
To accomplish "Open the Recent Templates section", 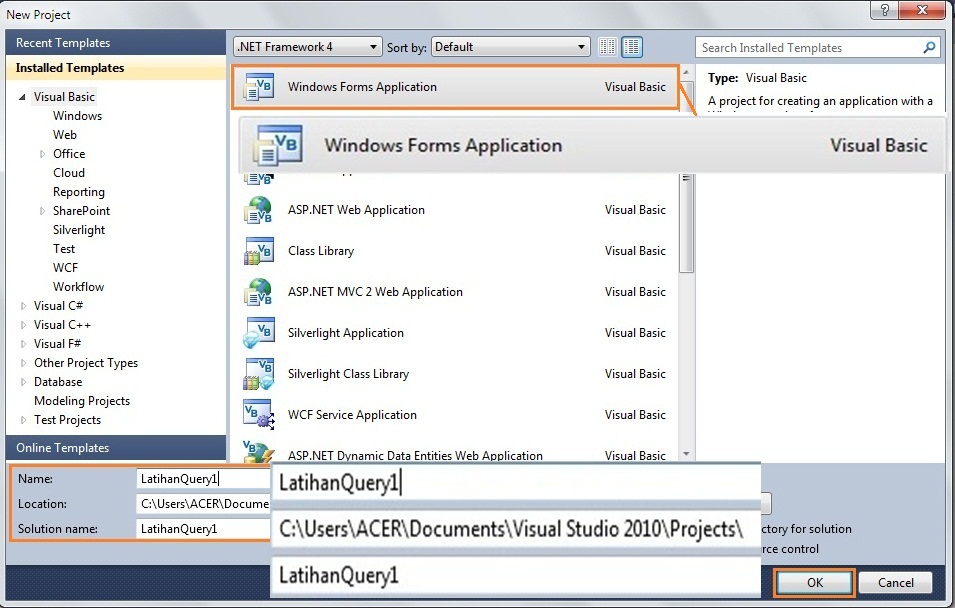I will [116, 43].
